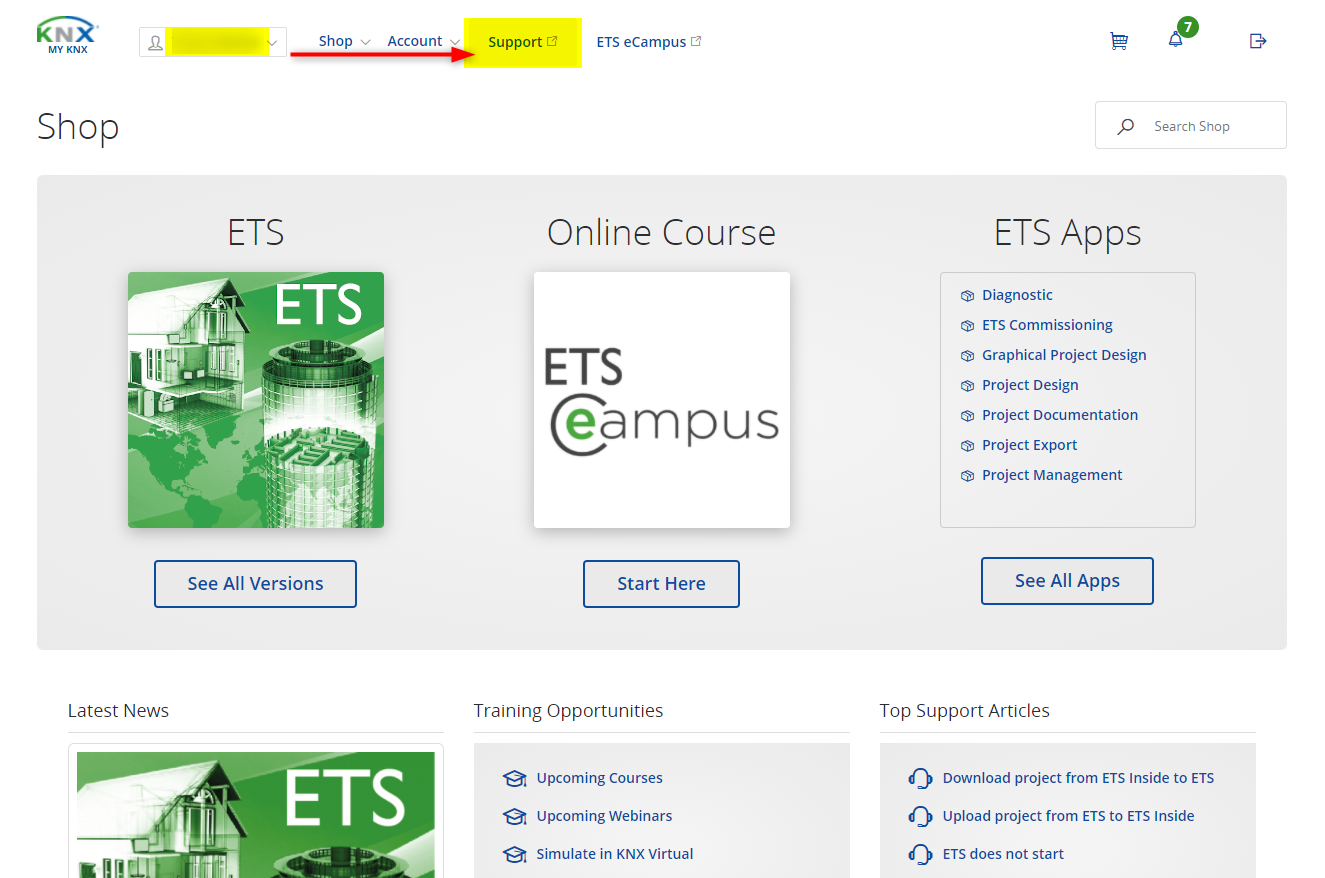Viewport: 1325px width, 878px height.
Task: Click the Latest News ETS thumbnail
Action: click(x=256, y=815)
